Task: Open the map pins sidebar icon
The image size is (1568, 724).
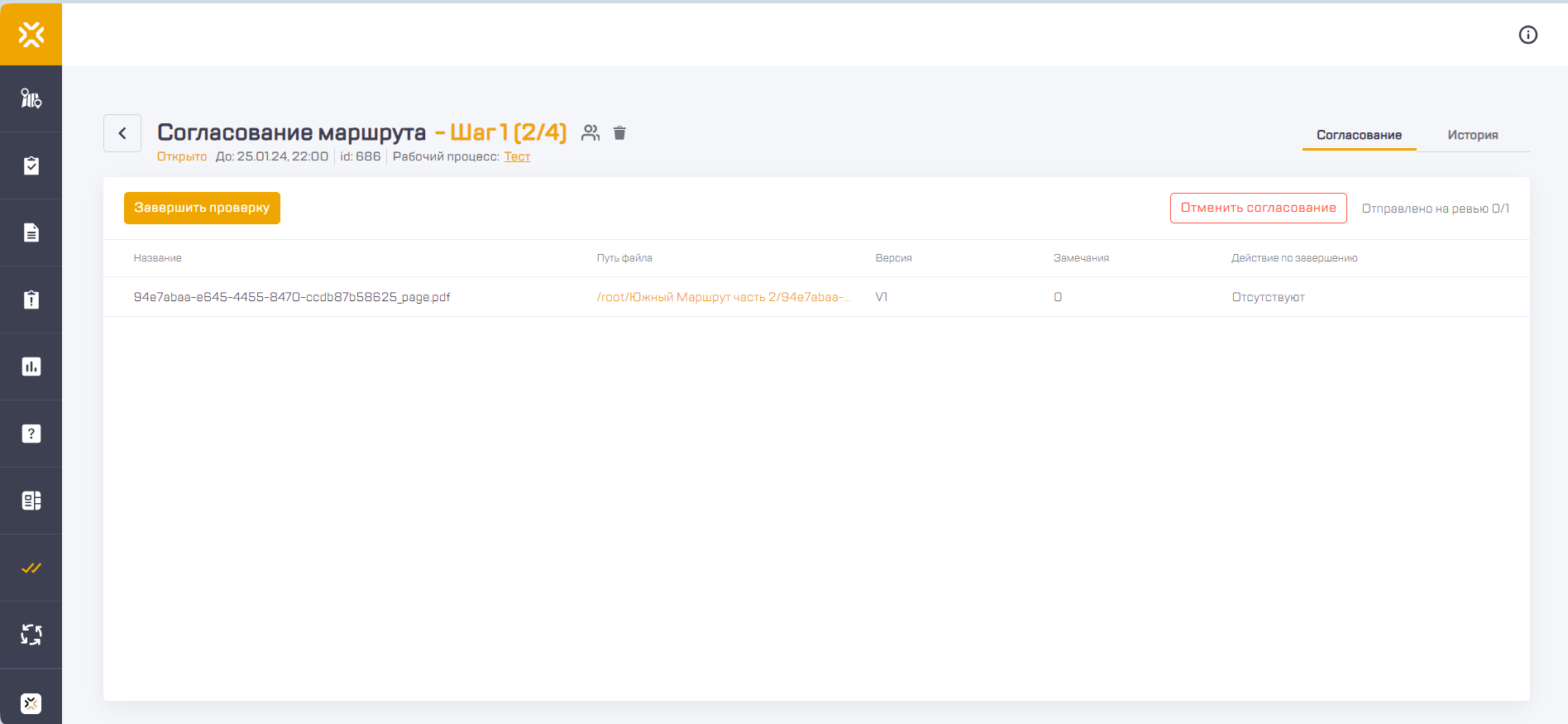Action: pyautogui.click(x=31, y=98)
